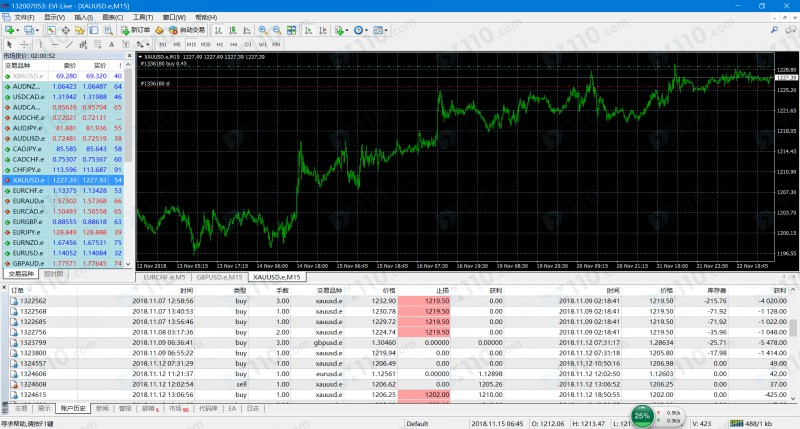
Task: Switch to the GBPUSD.e,M15 chart tab
Action: pos(221,276)
